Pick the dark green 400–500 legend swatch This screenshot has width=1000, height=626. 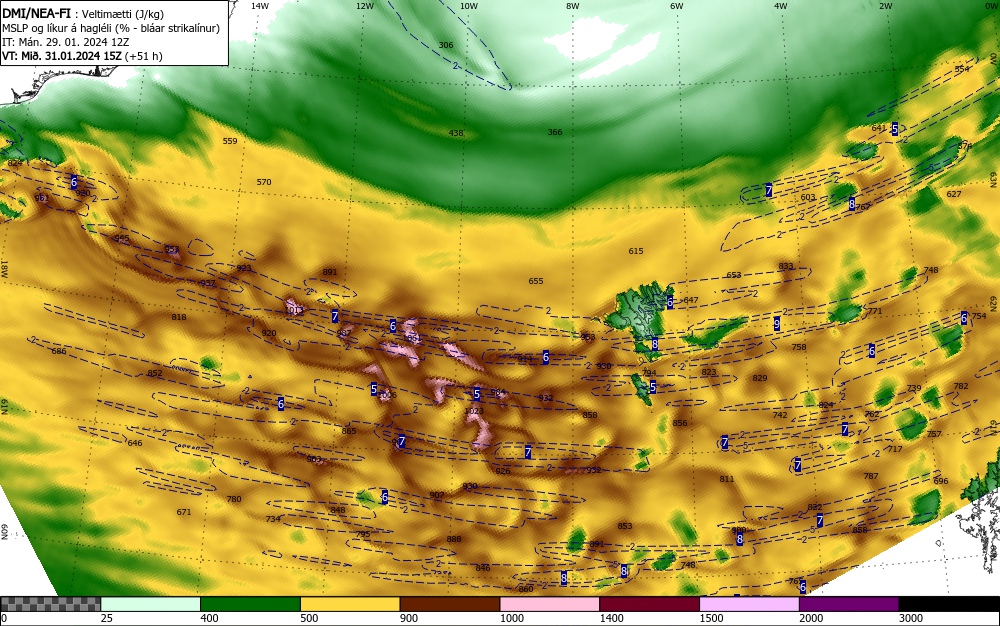coord(250,604)
